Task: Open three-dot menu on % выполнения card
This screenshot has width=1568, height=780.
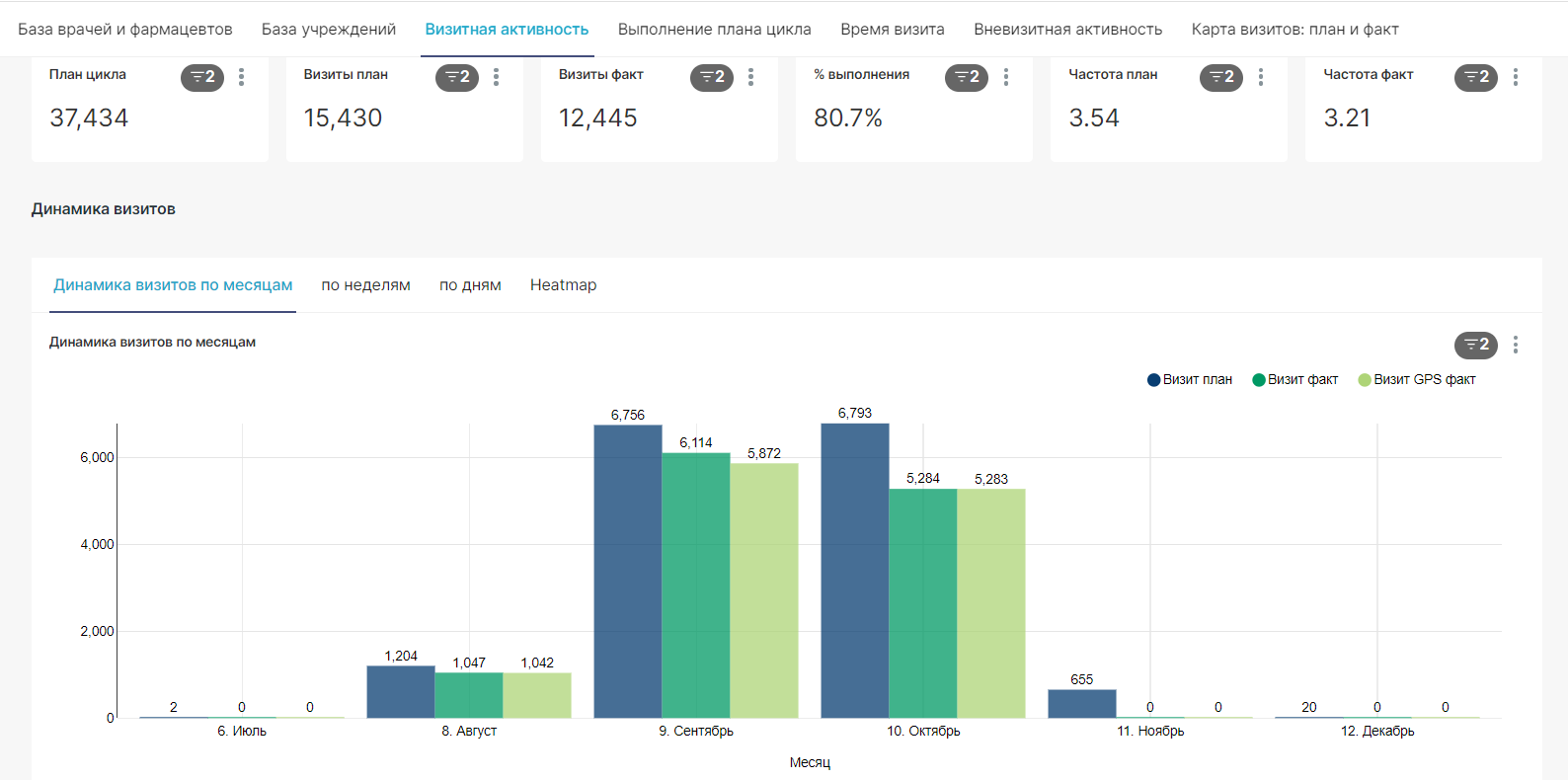Action: tap(1005, 77)
